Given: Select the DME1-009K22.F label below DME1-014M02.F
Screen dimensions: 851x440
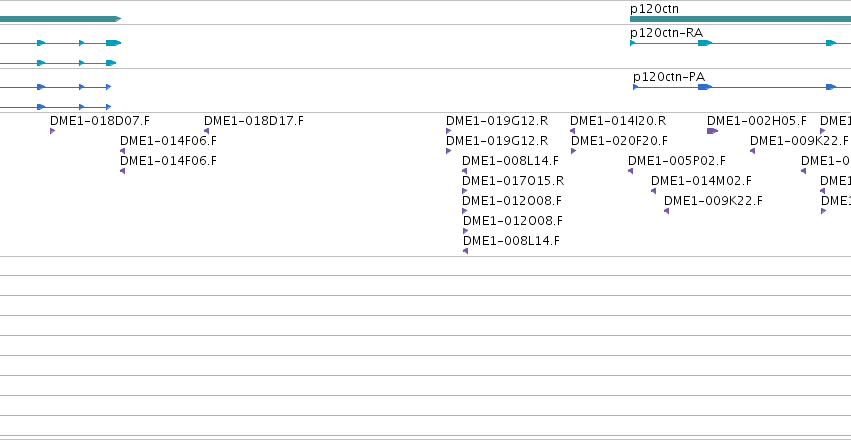Looking at the screenshot, I should [713, 201].
